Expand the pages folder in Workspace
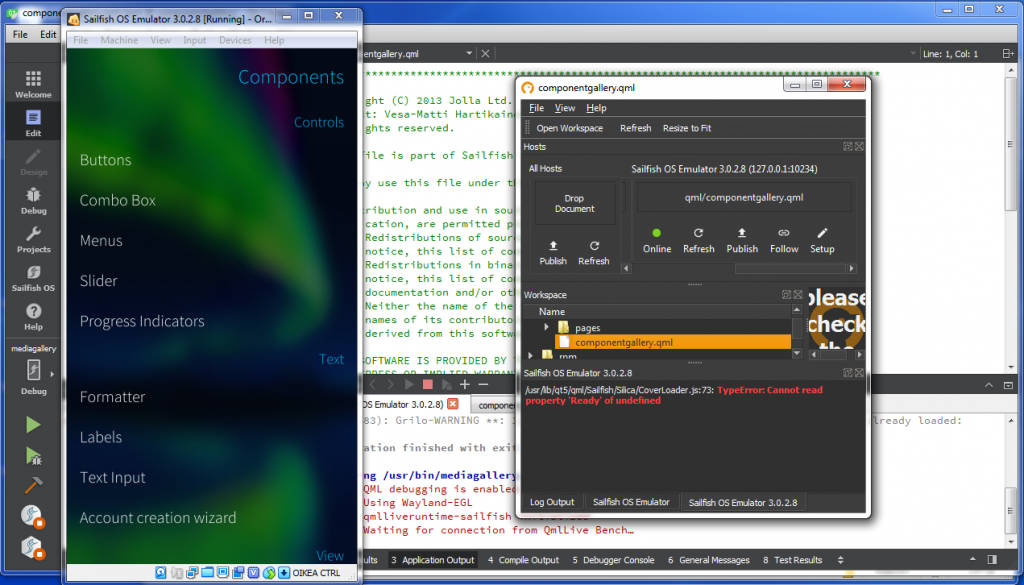The image size is (1024, 585). [547, 326]
